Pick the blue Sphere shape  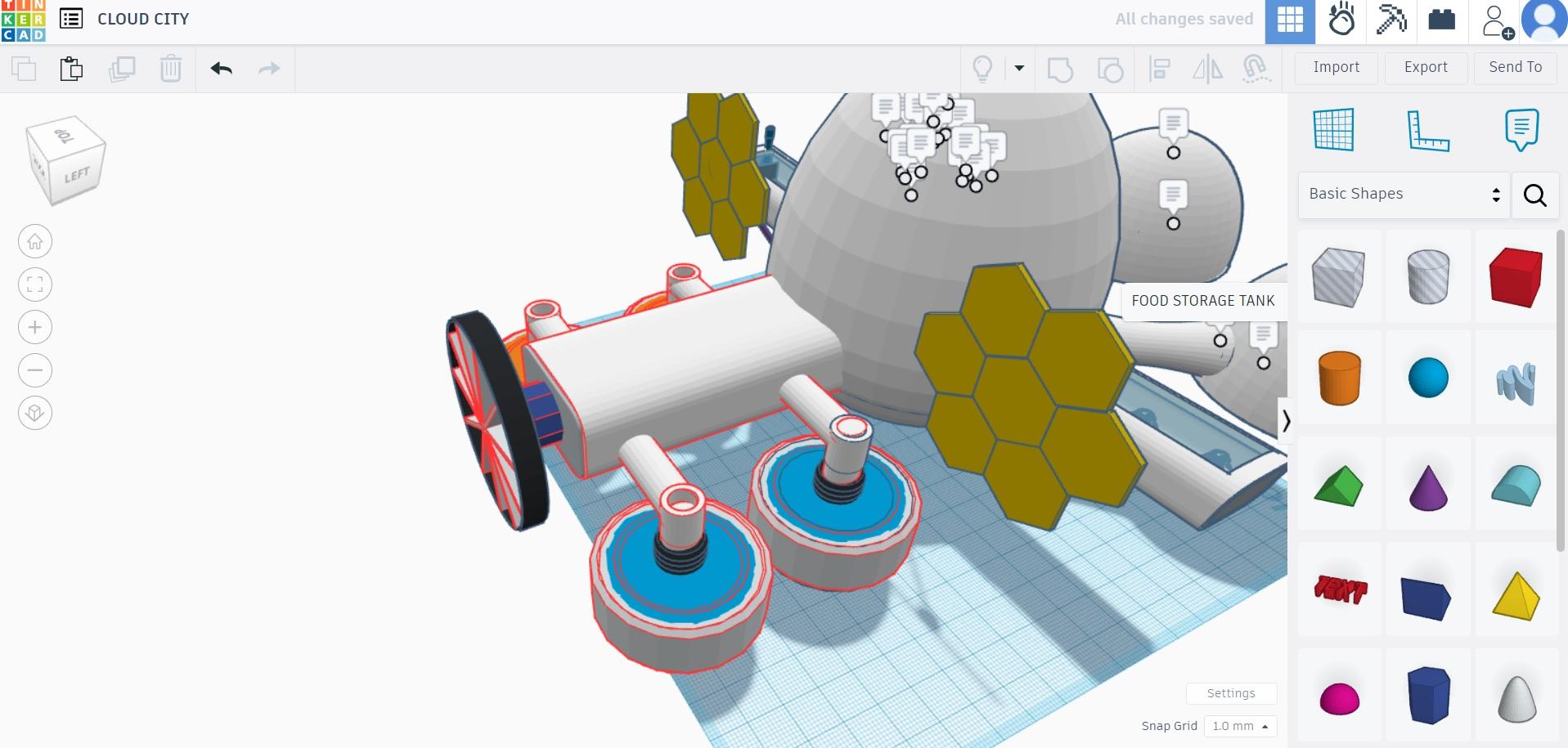1428,378
